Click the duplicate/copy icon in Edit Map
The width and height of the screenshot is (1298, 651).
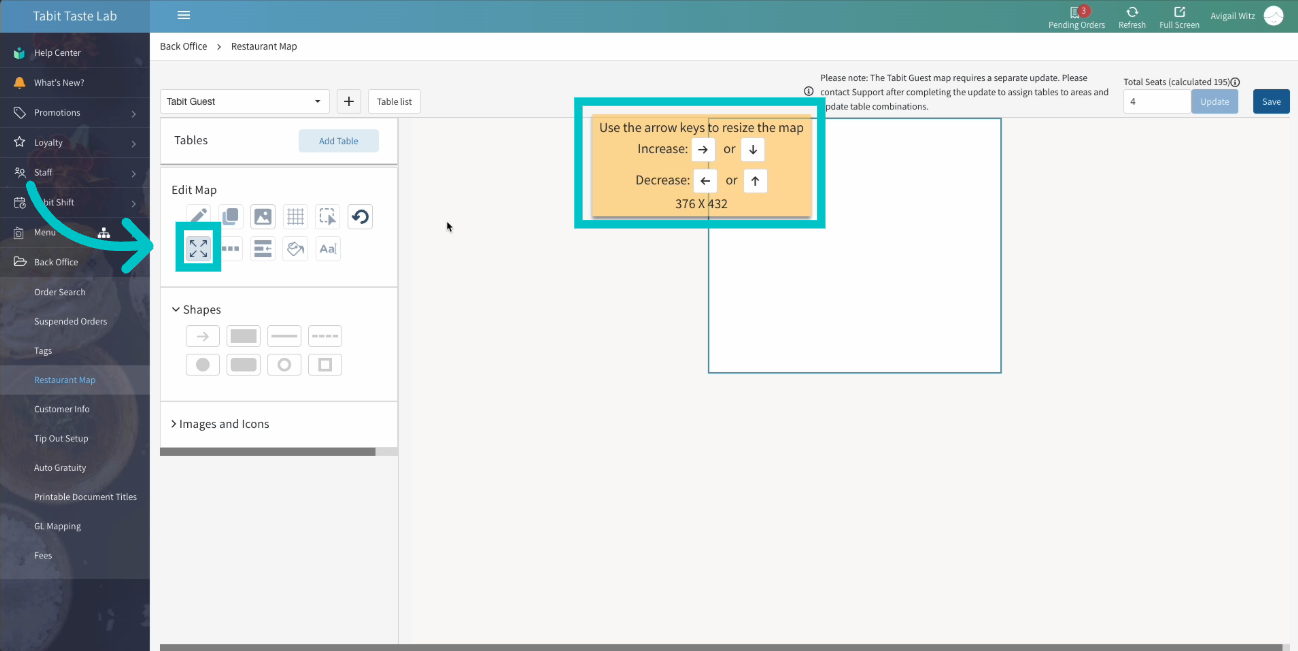point(231,217)
